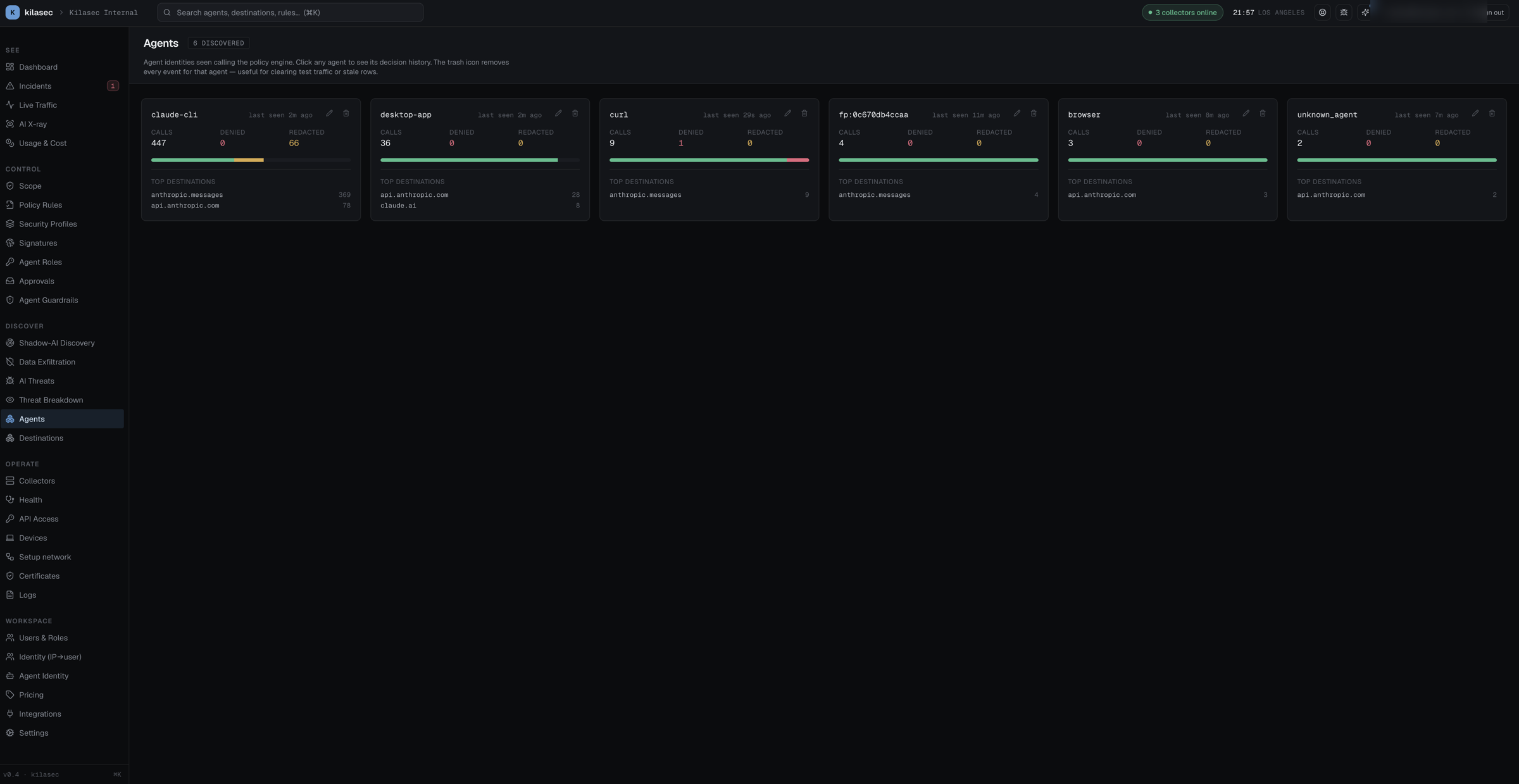Click Kilasec Internal breadcrumb

[x=103, y=13]
